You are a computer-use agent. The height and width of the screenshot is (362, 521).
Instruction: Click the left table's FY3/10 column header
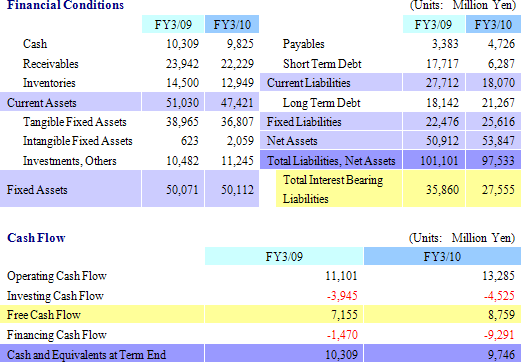(232, 24)
